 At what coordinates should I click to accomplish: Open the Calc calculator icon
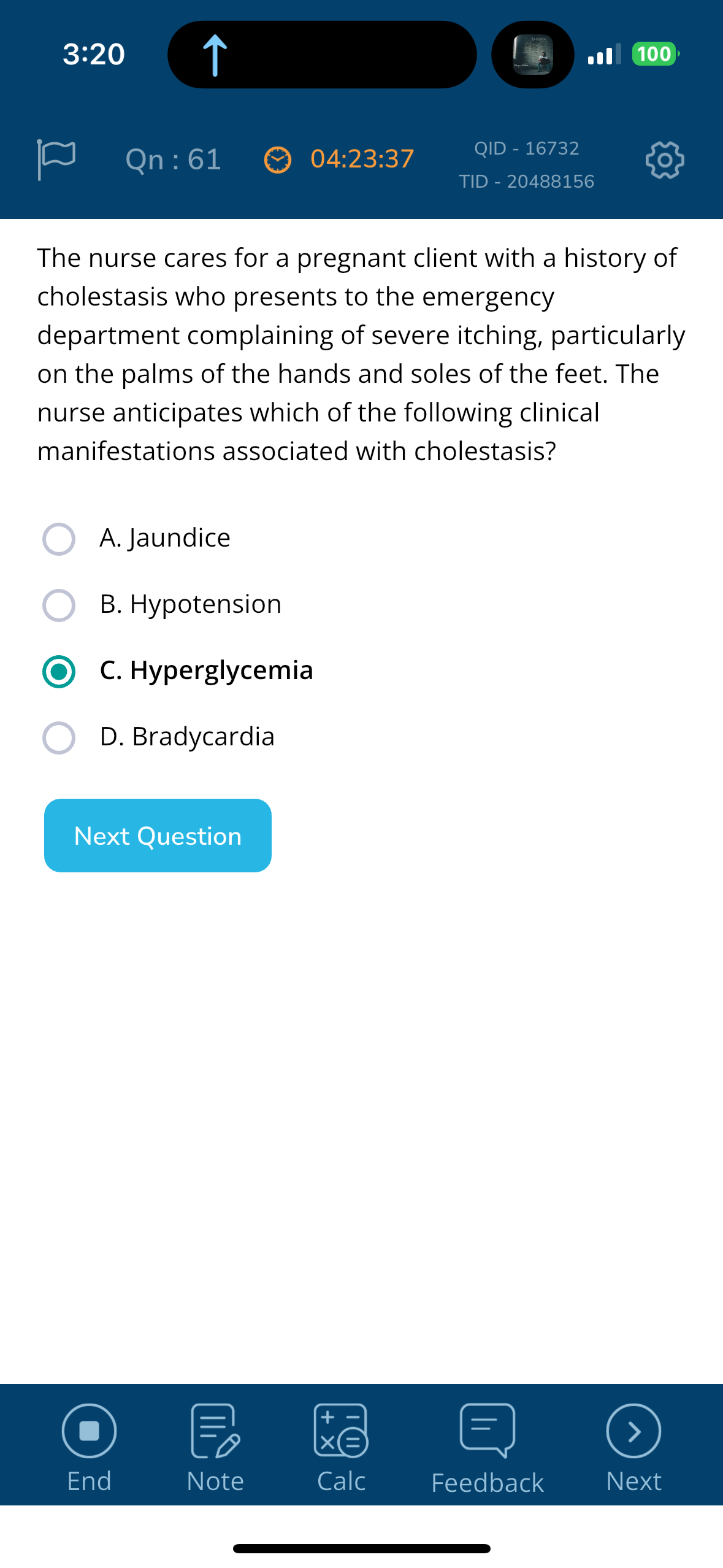click(341, 1431)
